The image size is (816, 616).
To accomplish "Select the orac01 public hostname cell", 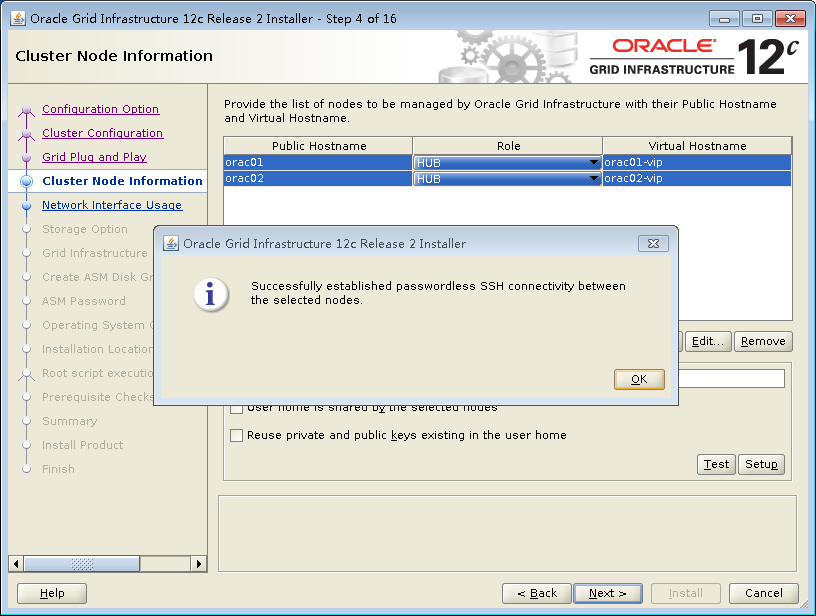I will (x=318, y=162).
